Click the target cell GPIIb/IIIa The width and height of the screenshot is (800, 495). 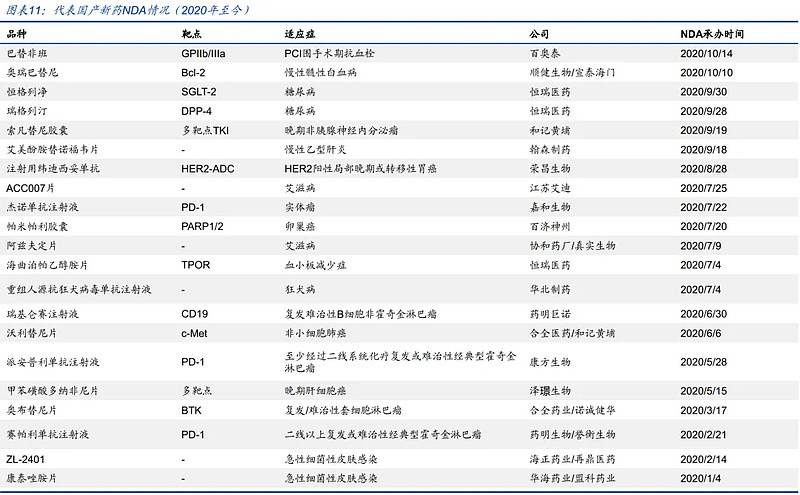(203, 54)
